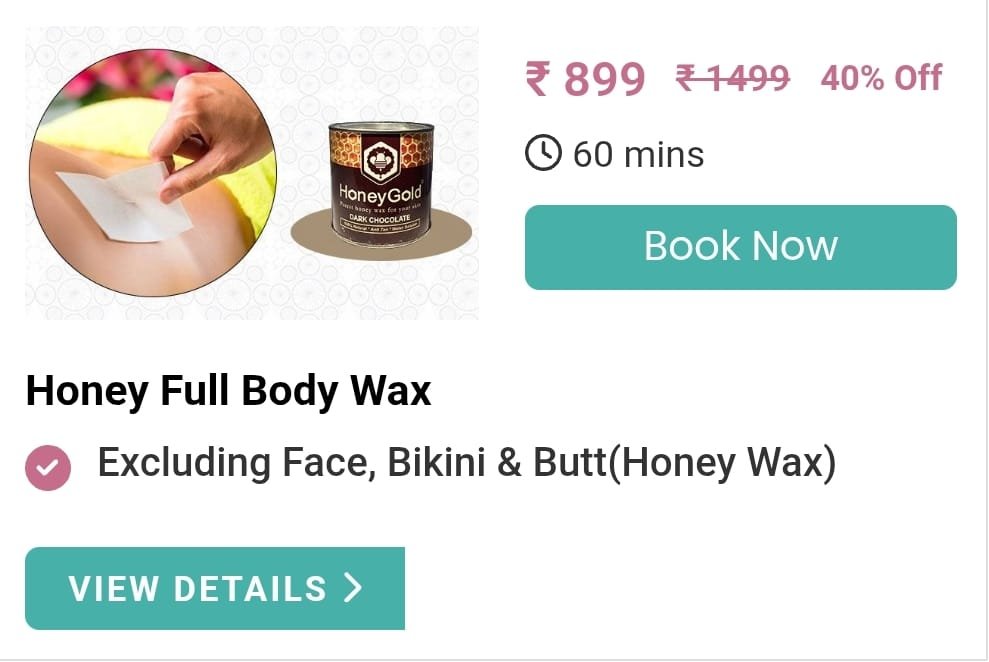
Task: Select the circular waxing photo
Action: (x=153, y=172)
